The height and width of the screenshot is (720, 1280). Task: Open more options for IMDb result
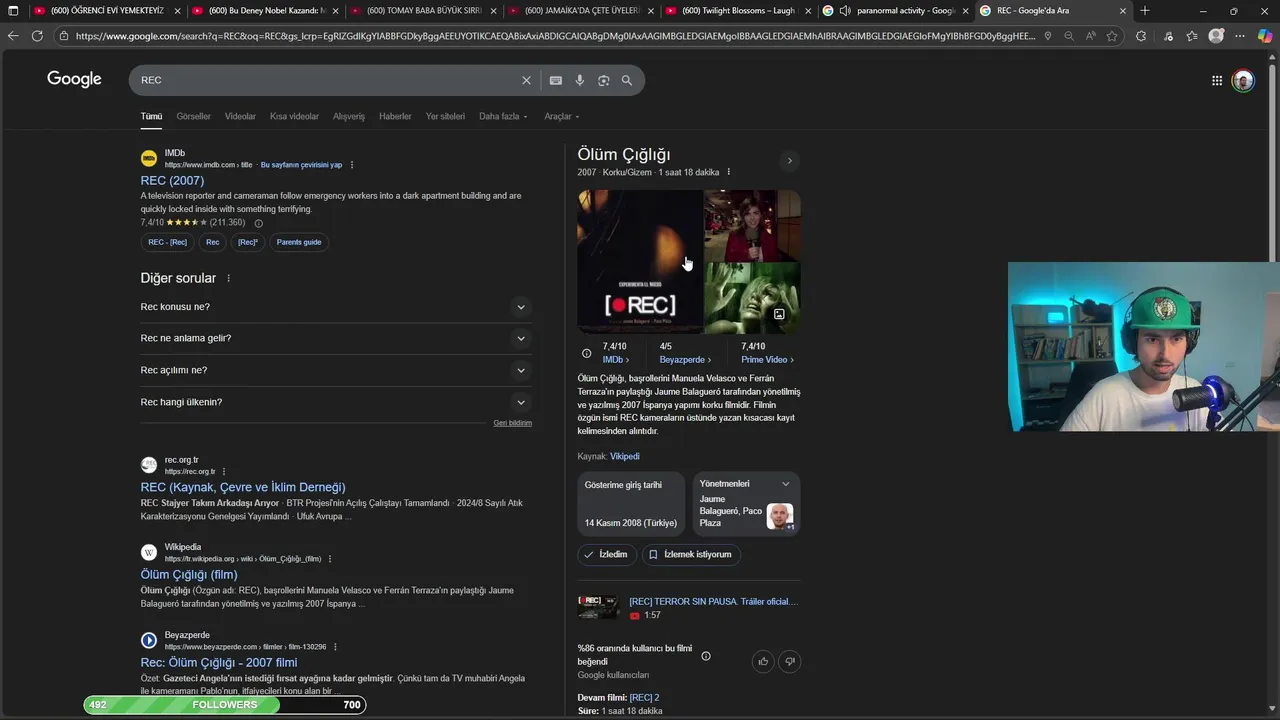pyautogui.click(x=352, y=165)
